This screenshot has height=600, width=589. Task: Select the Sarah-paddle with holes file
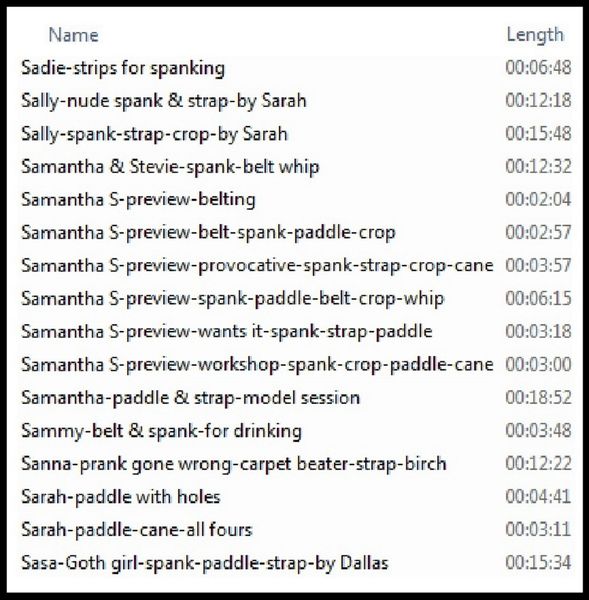tap(295, 497)
